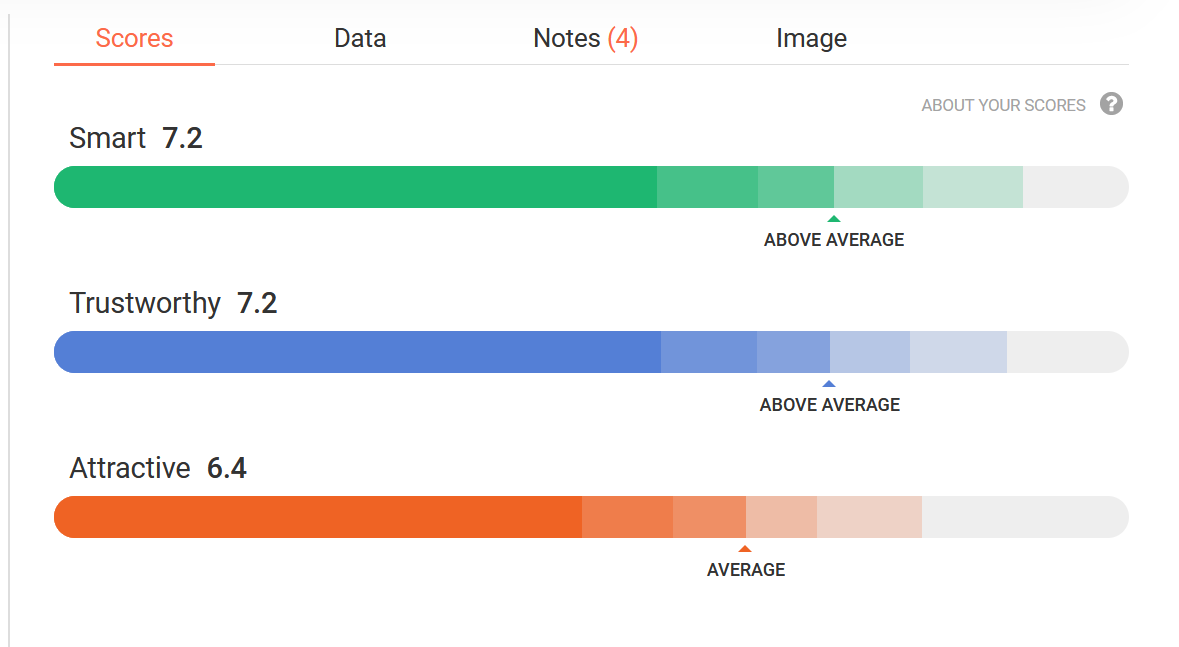Image resolution: width=1179 pixels, height=647 pixels.
Task: Select the Image tab
Action: 811,38
